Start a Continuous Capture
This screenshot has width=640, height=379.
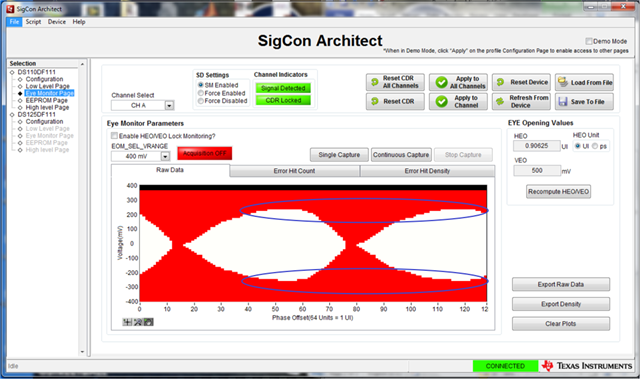pos(401,155)
